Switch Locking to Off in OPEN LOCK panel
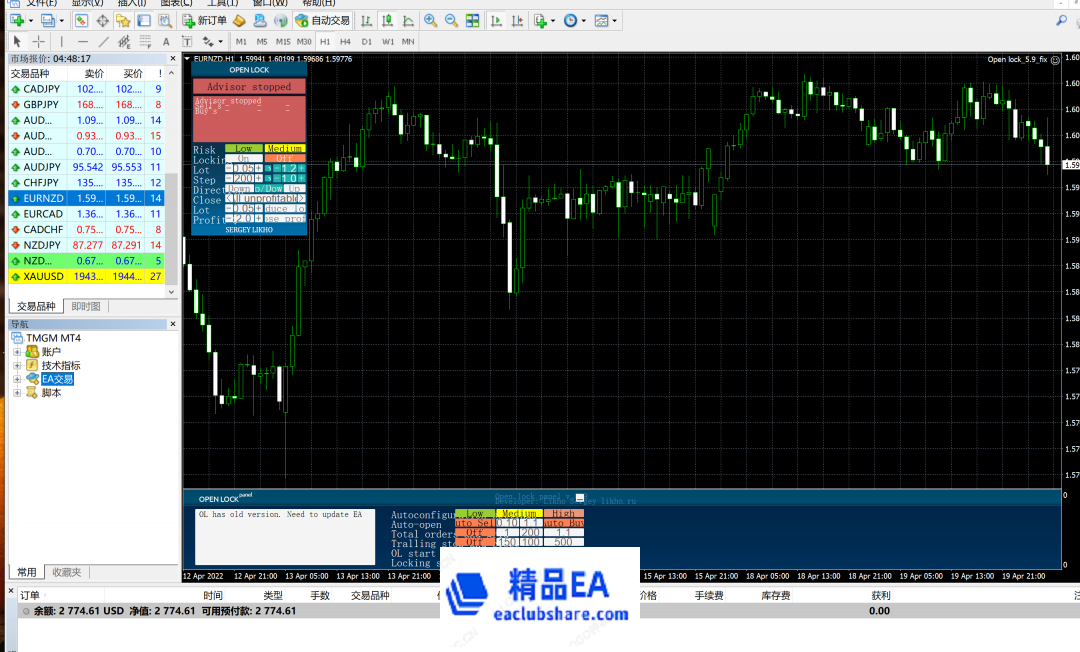This screenshot has width=1080, height=652. [x=285, y=158]
